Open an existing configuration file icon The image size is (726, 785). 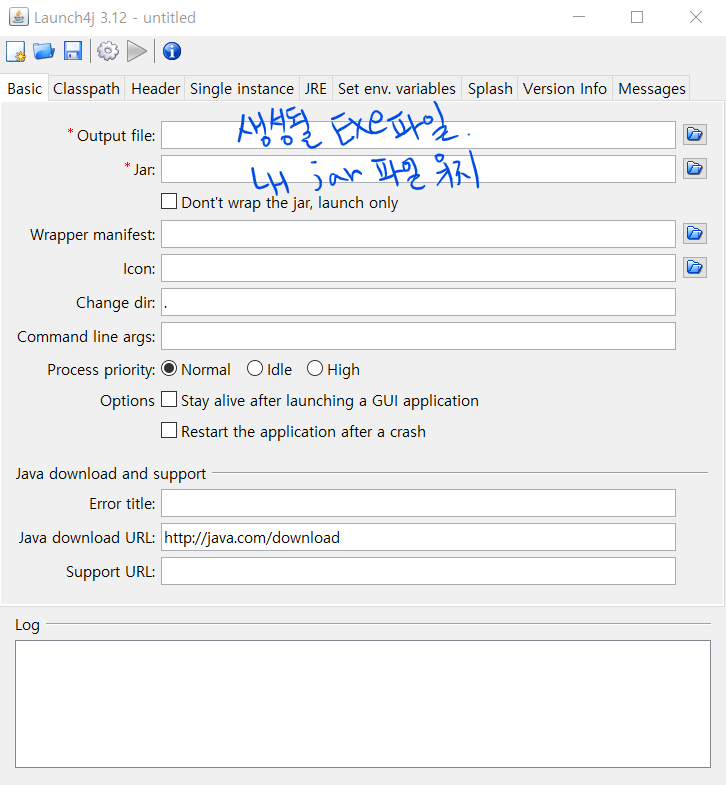44,52
